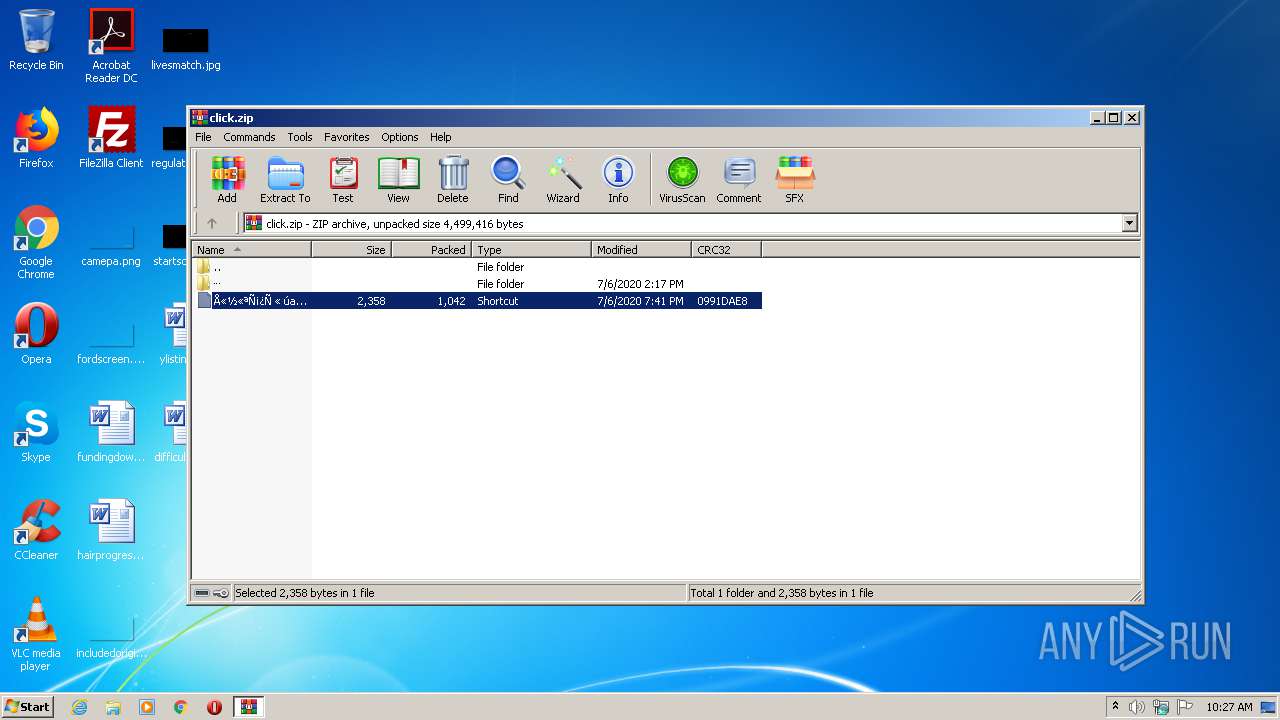Open the Help menu
Screen dimensions: 1280x720
pos(441,137)
